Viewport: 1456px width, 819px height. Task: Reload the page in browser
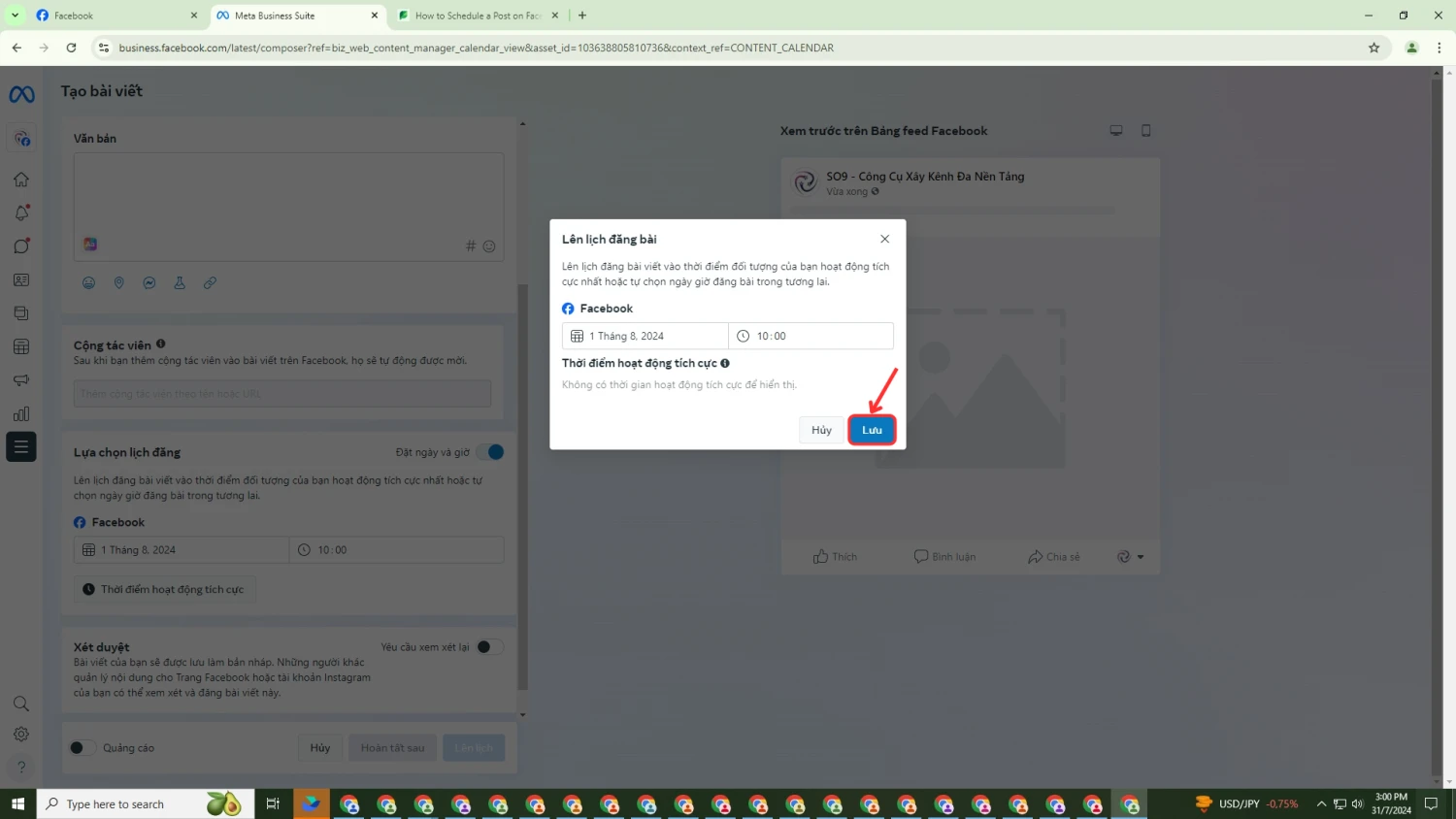coord(71,48)
